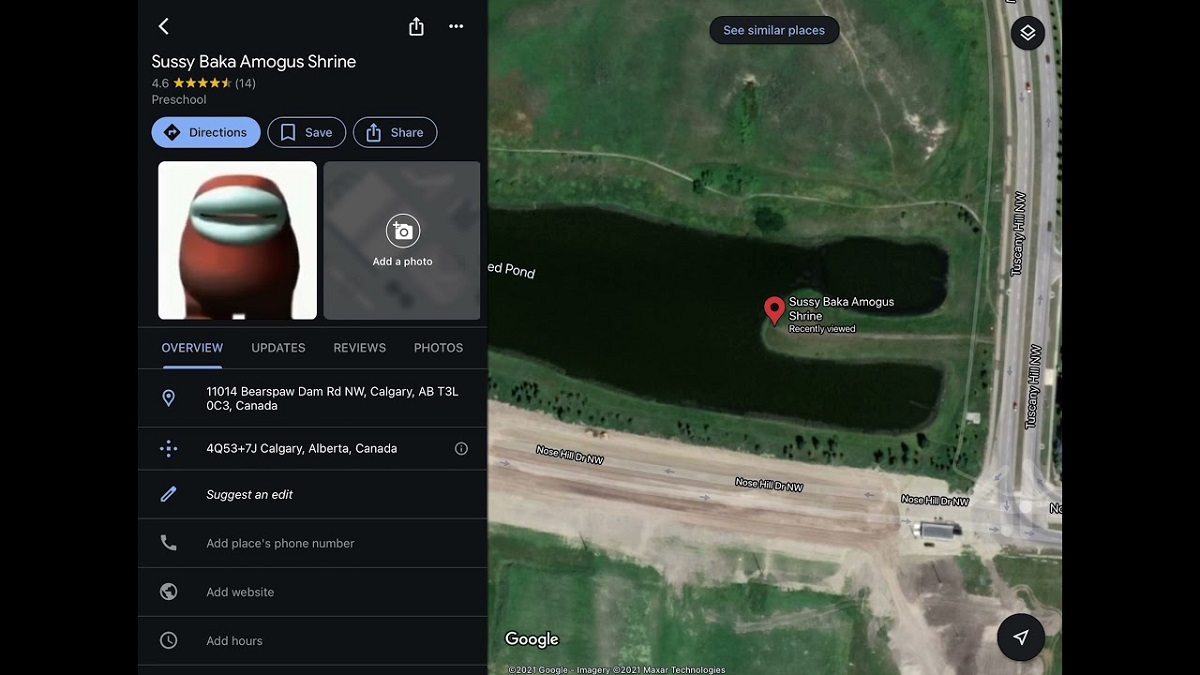Viewport: 1200px width, 675px height.
Task: Add the place's phone number
Action: [280, 543]
